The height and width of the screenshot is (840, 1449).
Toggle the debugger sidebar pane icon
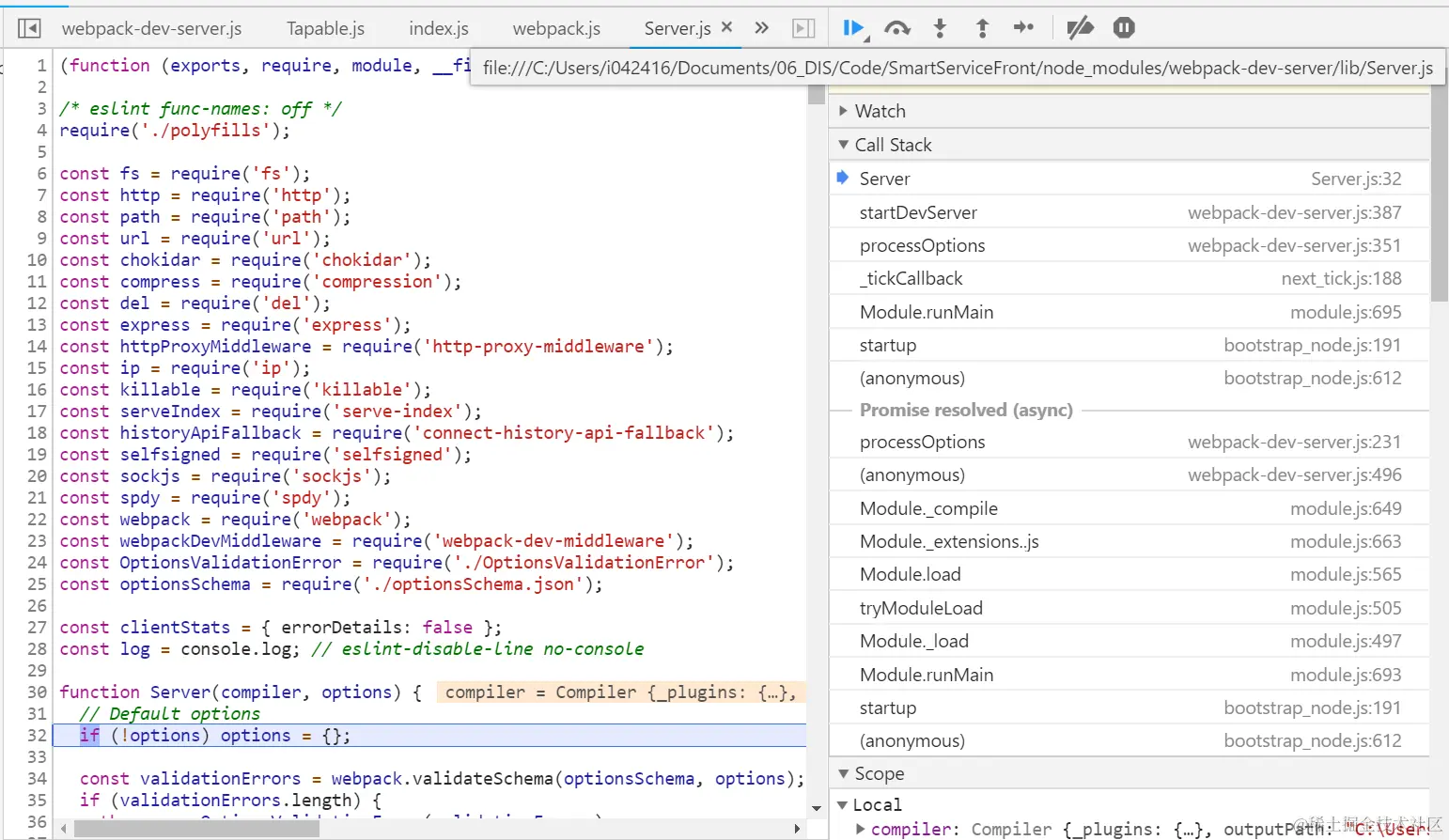coord(803,28)
